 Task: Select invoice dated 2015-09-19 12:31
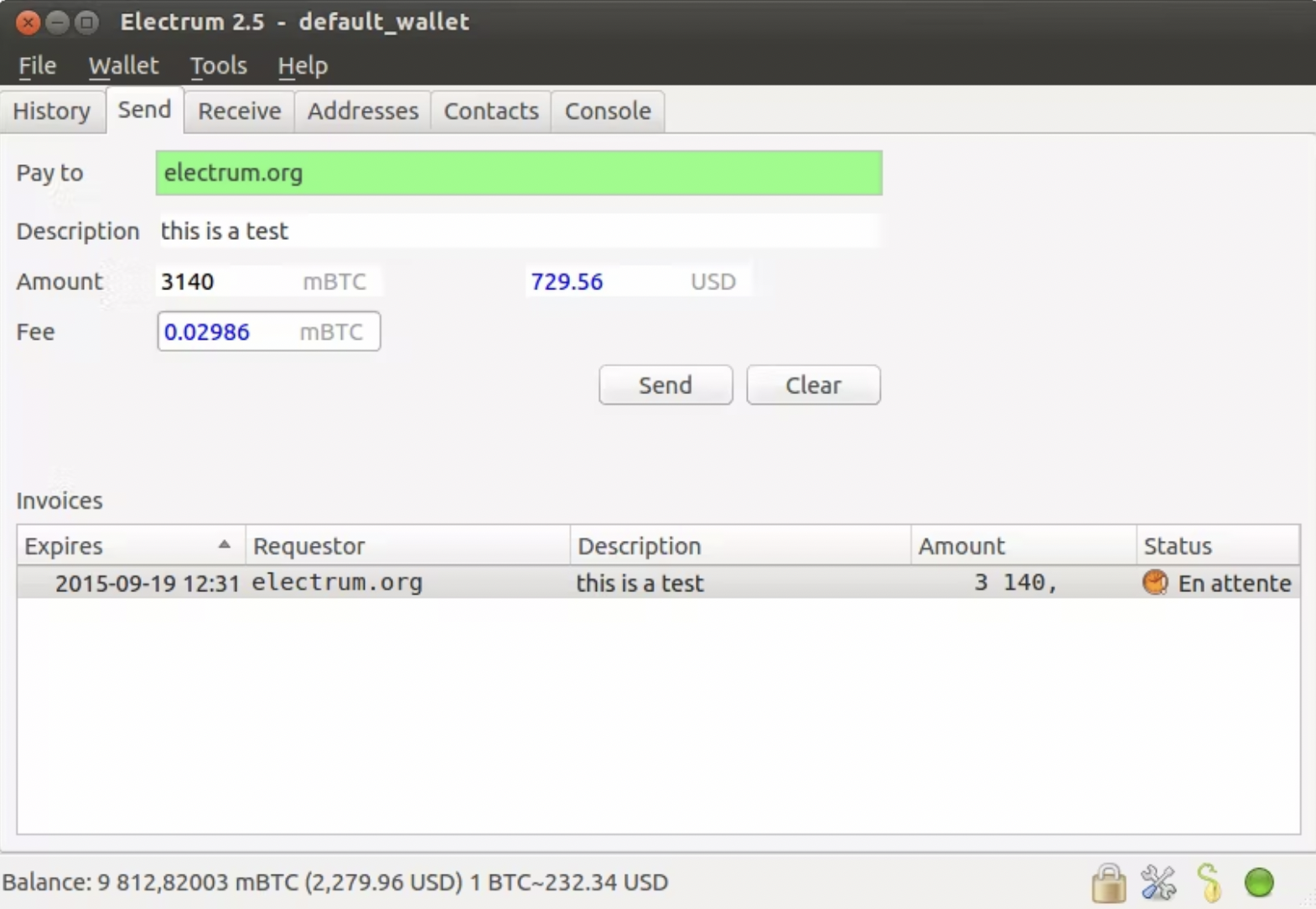(148, 583)
